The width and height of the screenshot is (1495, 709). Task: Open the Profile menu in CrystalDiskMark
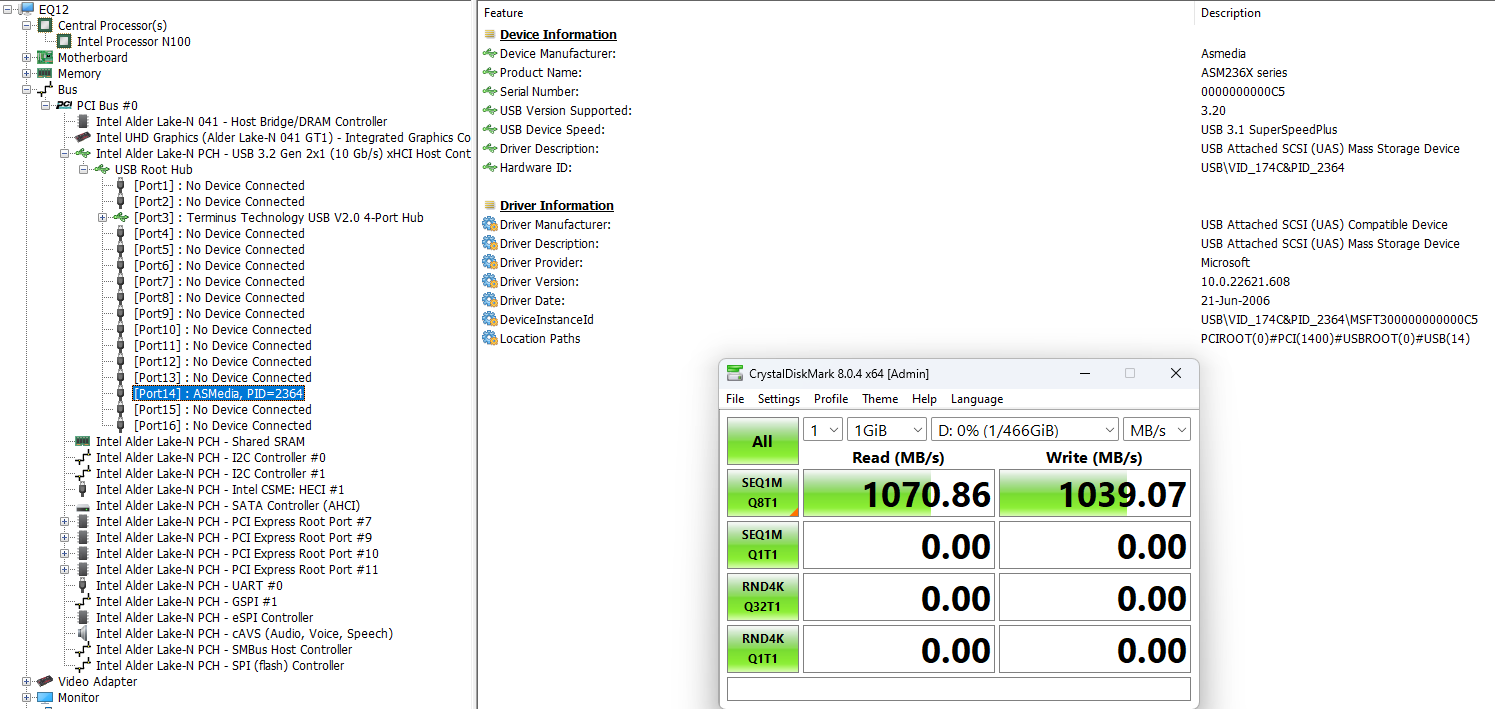[831, 398]
